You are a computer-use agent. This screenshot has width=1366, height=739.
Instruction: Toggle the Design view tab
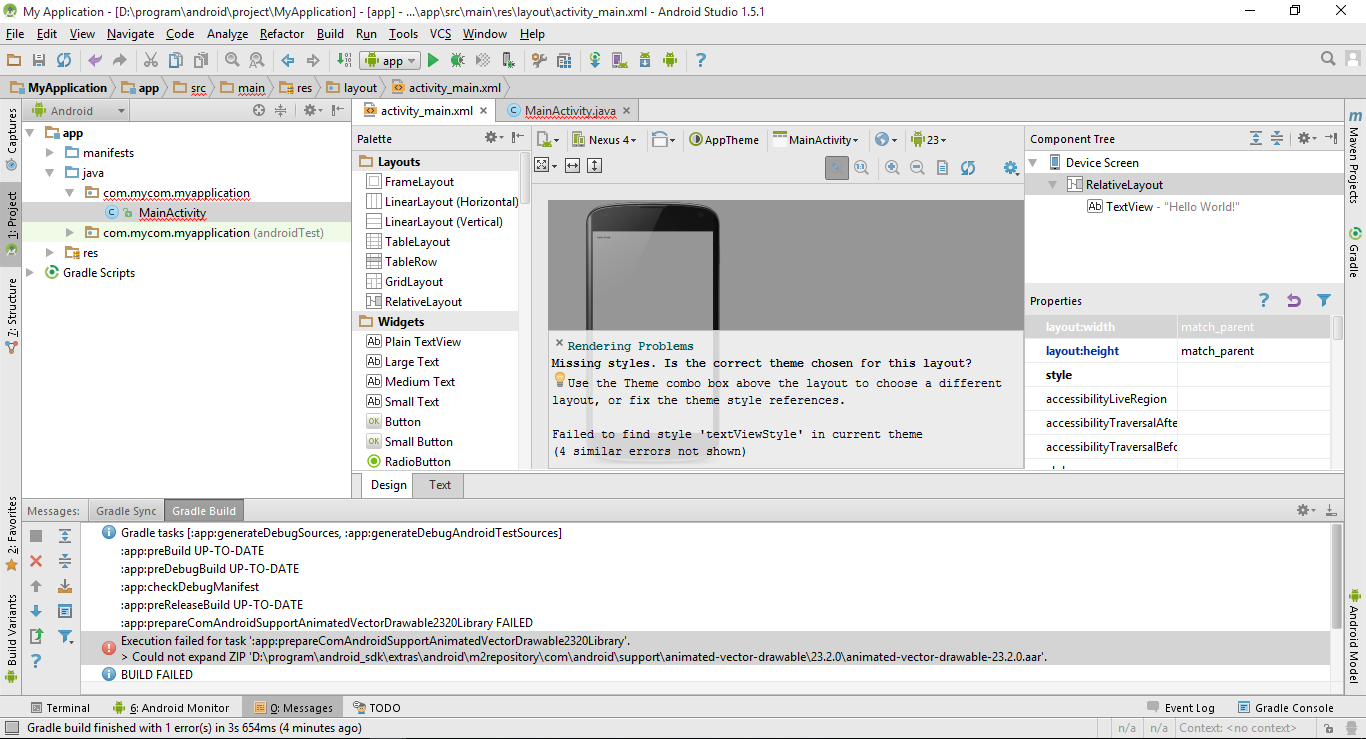coord(389,485)
